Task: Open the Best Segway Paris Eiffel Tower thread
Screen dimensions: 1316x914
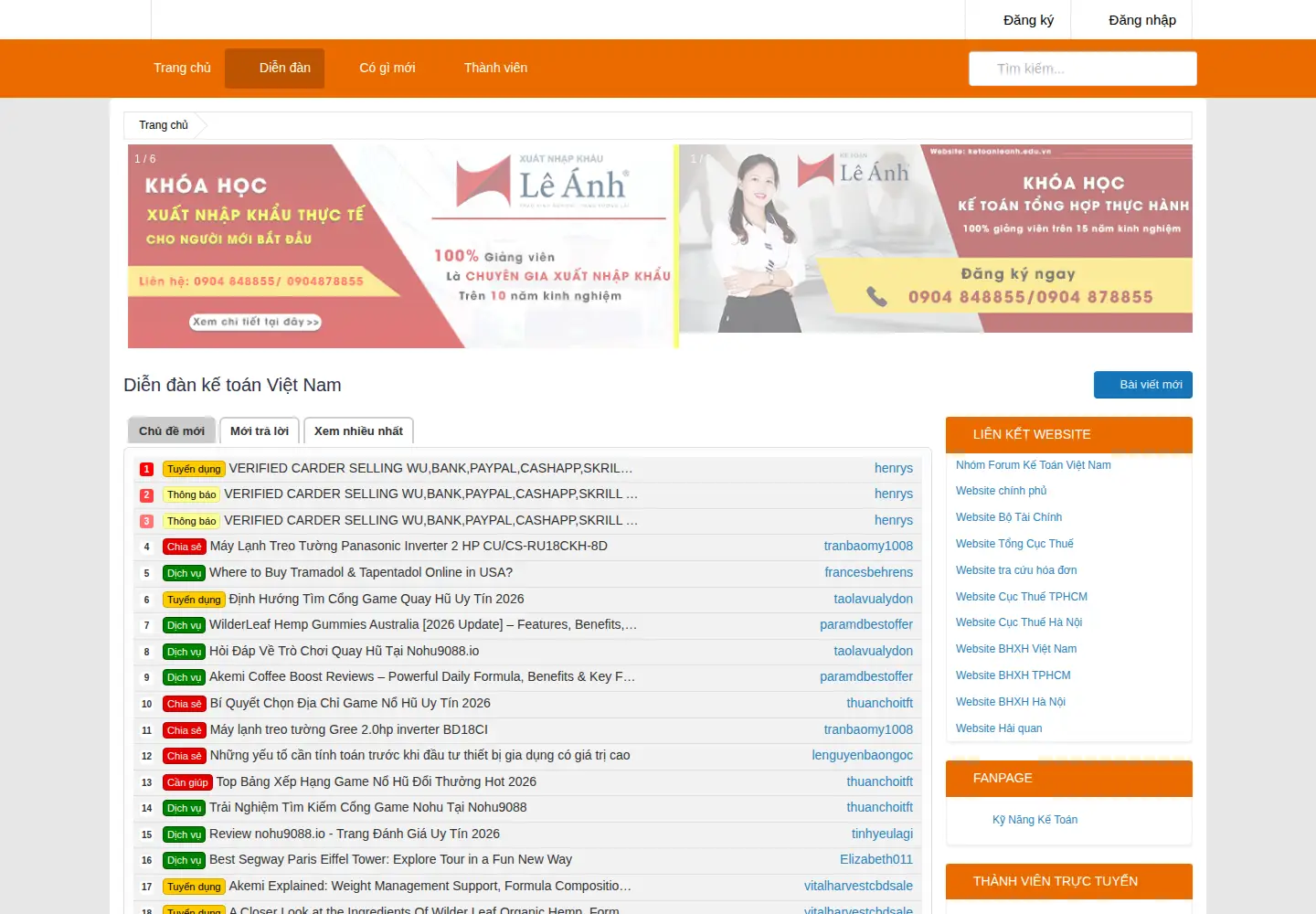Action: [390, 860]
